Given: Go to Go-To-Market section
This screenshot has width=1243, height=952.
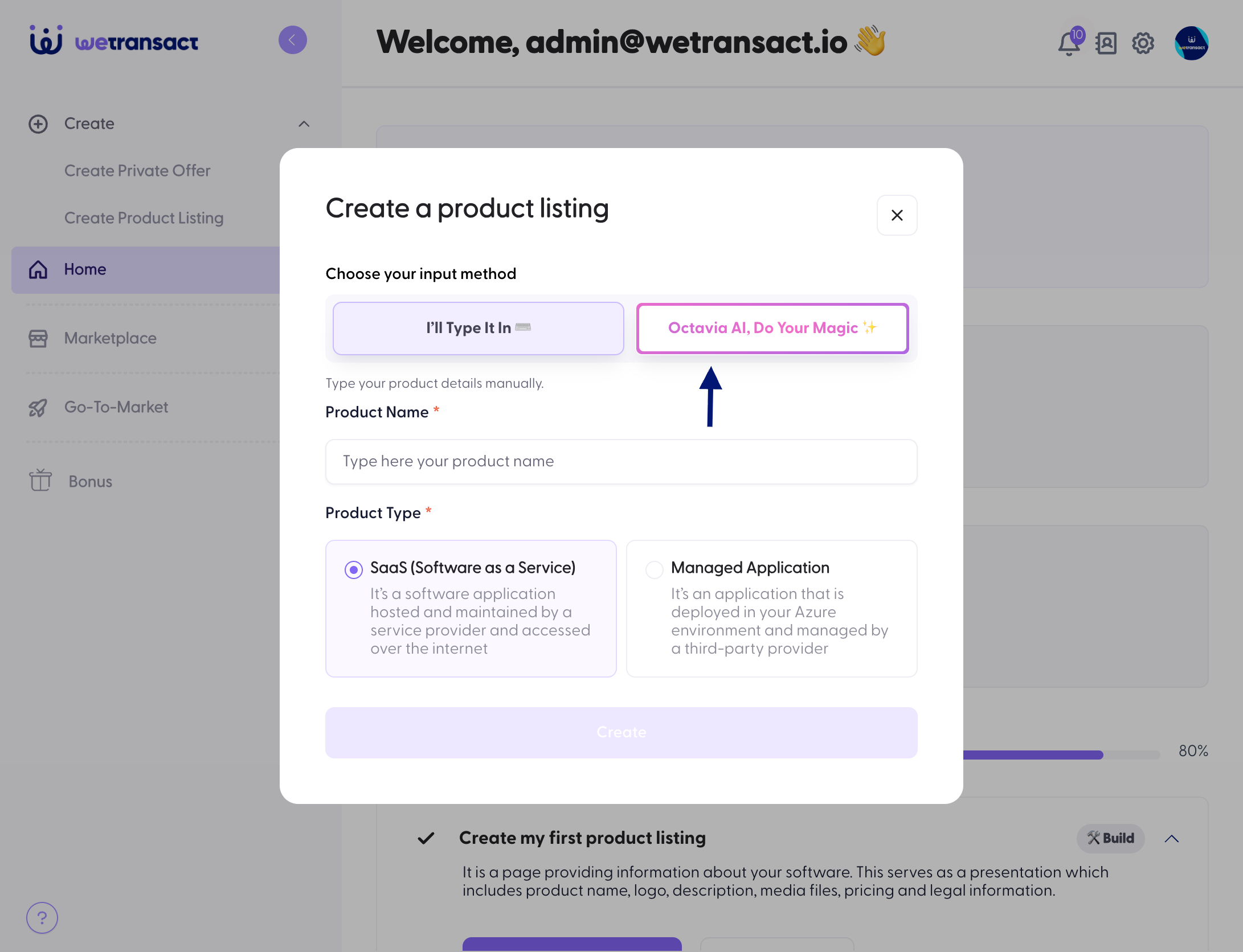Looking at the screenshot, I should click(x=116, y=407).
